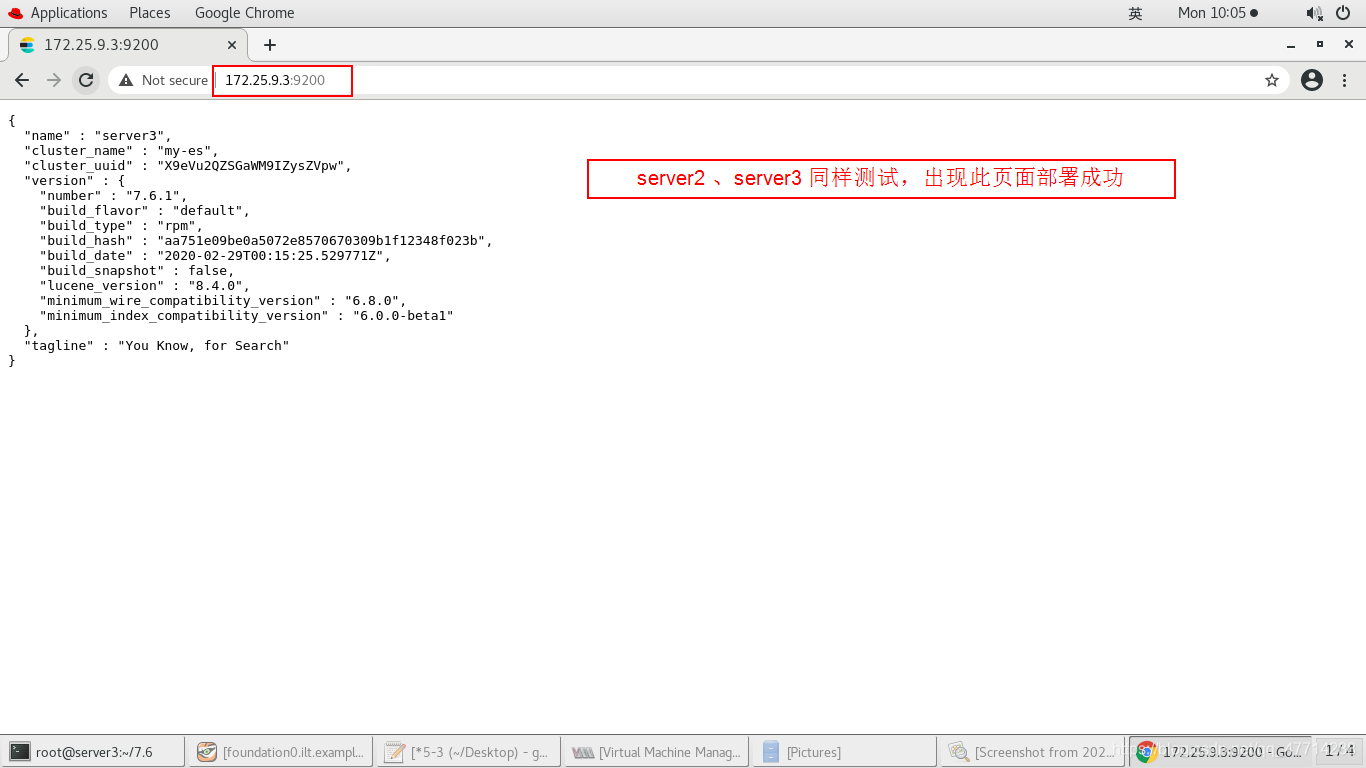Open the *5-3 gedit taskbar window
Image resolution: width=1366 pixels, height=768 pixels.
coord(468,752)
